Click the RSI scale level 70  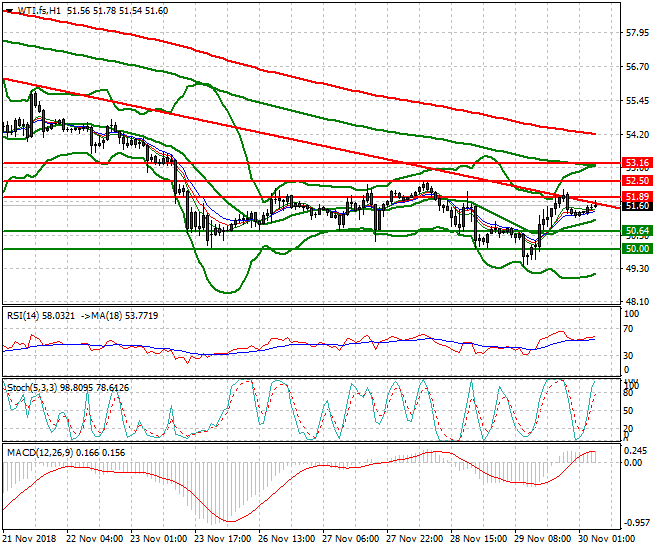628,329
